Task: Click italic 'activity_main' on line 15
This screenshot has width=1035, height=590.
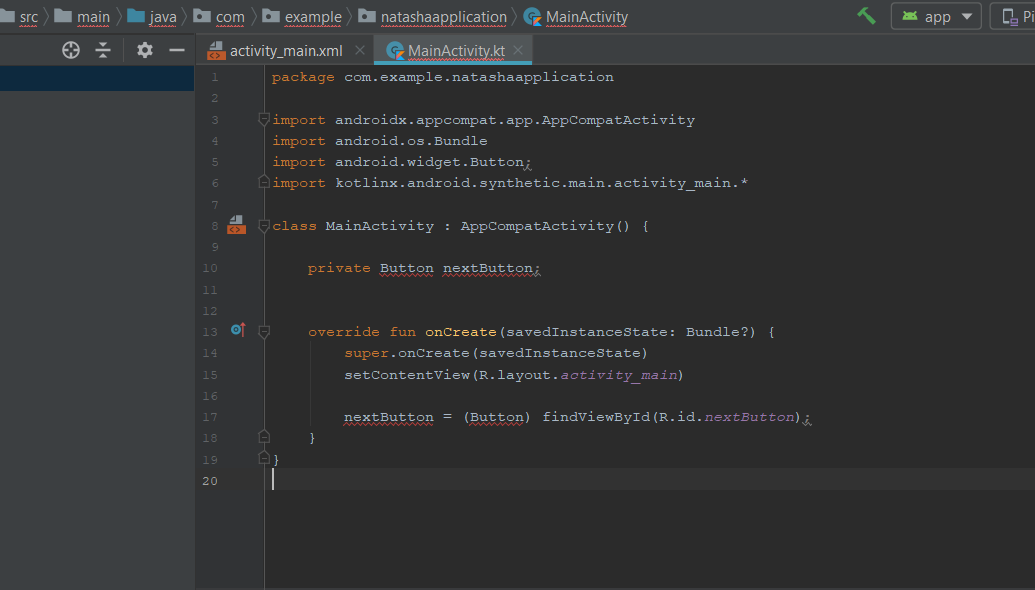Action: [619, 375]
